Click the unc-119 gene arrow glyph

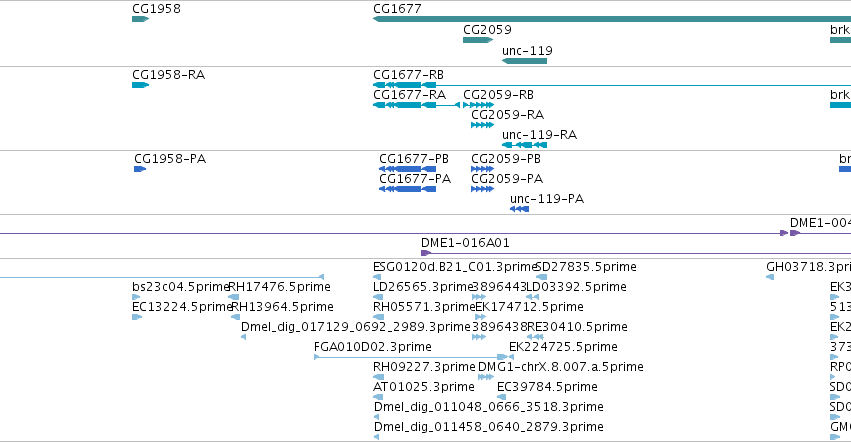[x=524, y=61]
